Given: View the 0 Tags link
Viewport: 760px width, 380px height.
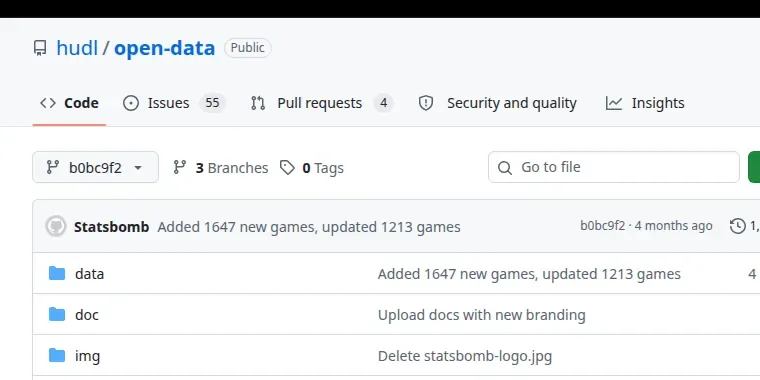Looking at the screenshot, I should pyautogui.click(x=312, y=168).
